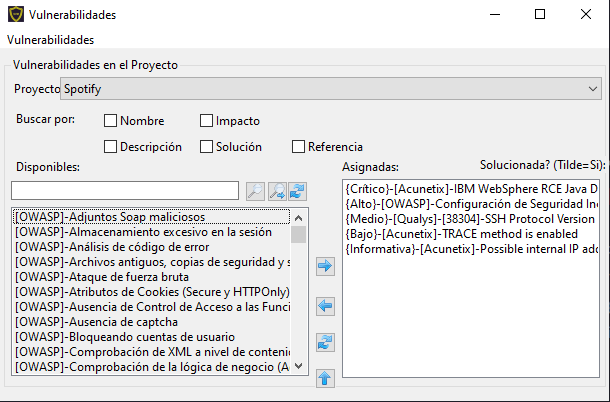
Task: Click the Disponibles list scrollbar down arrow
Action: point(298,367)
